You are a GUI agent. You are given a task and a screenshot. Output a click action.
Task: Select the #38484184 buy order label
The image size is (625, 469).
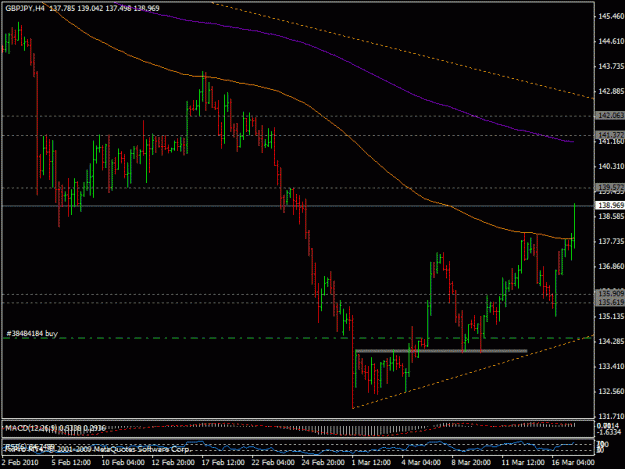tap(32, 333)
